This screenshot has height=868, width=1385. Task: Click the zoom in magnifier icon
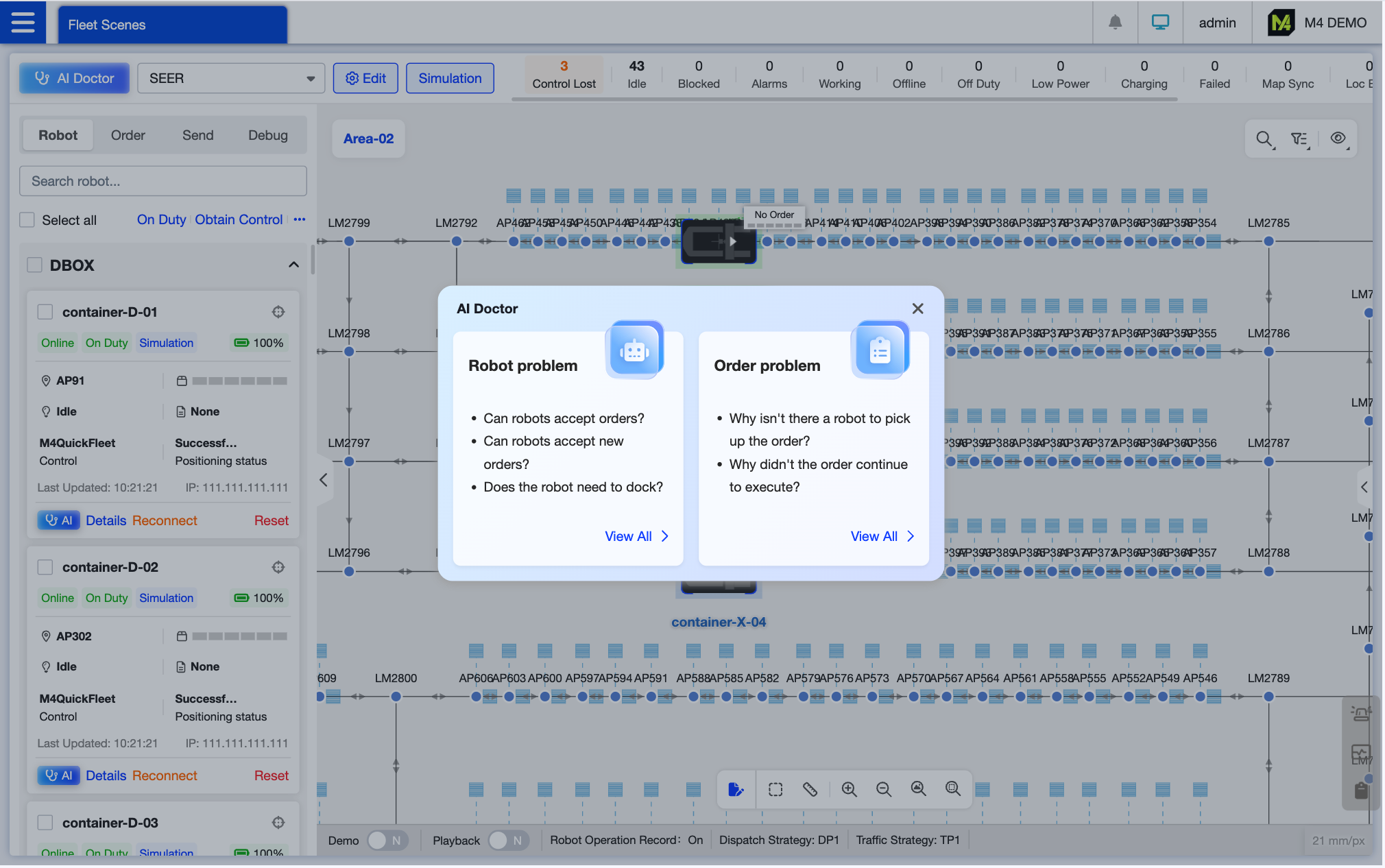click(849, 789)
